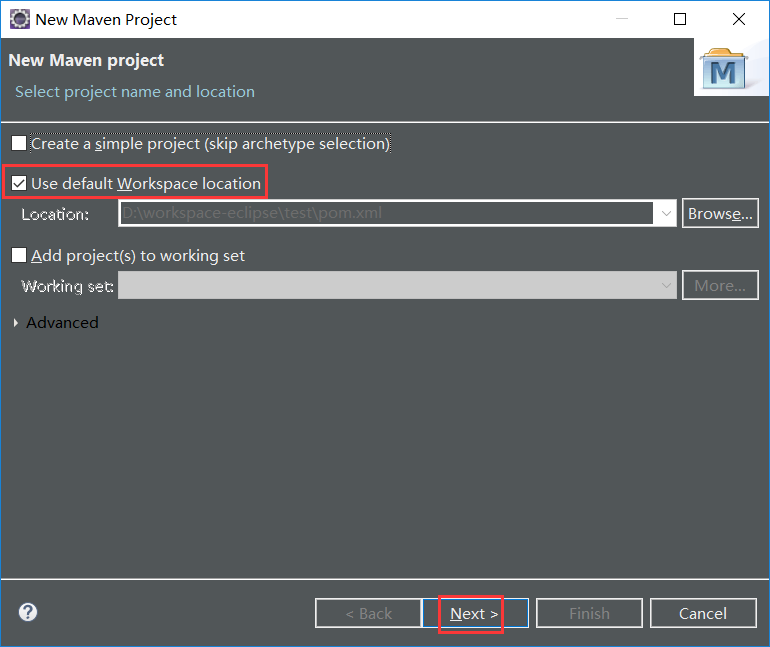770x647 pixels.
Task: Click the Finish button
Action: [589, 613]
